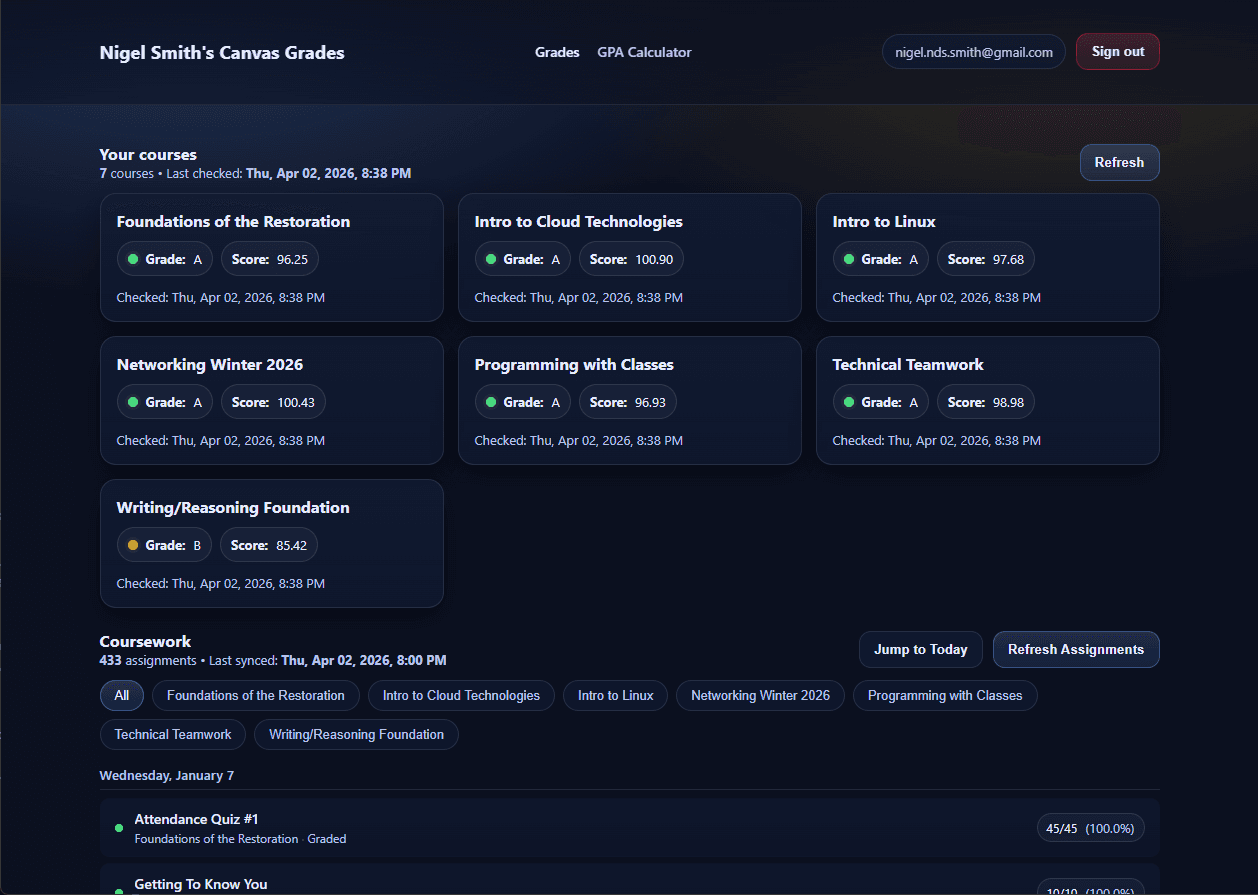Click yellow status dot on Writing/Reasoning Foundation card
Screen dimensions: 1258x895
[133, 545]
